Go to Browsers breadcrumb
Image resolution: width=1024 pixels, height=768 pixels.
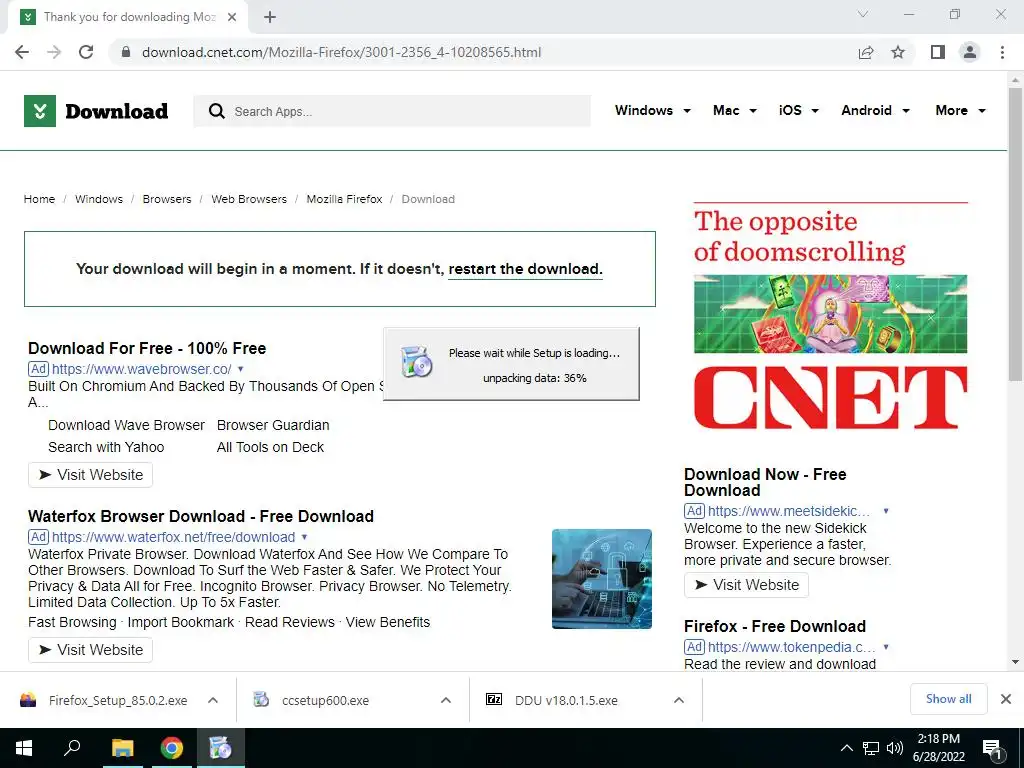pyautogui.click(x=167, y=199)
